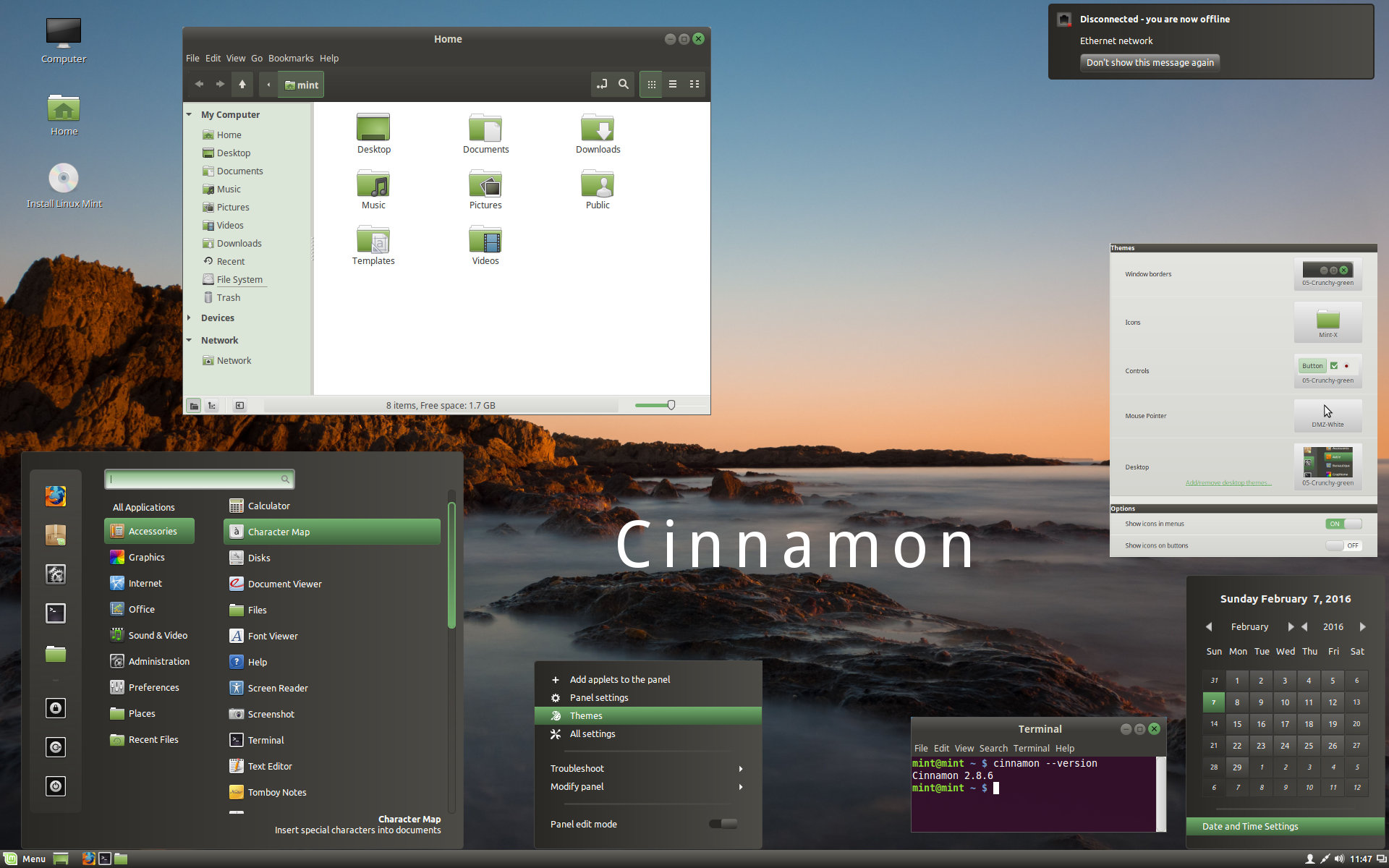Click the mint path bar button

tap(302, 85)
